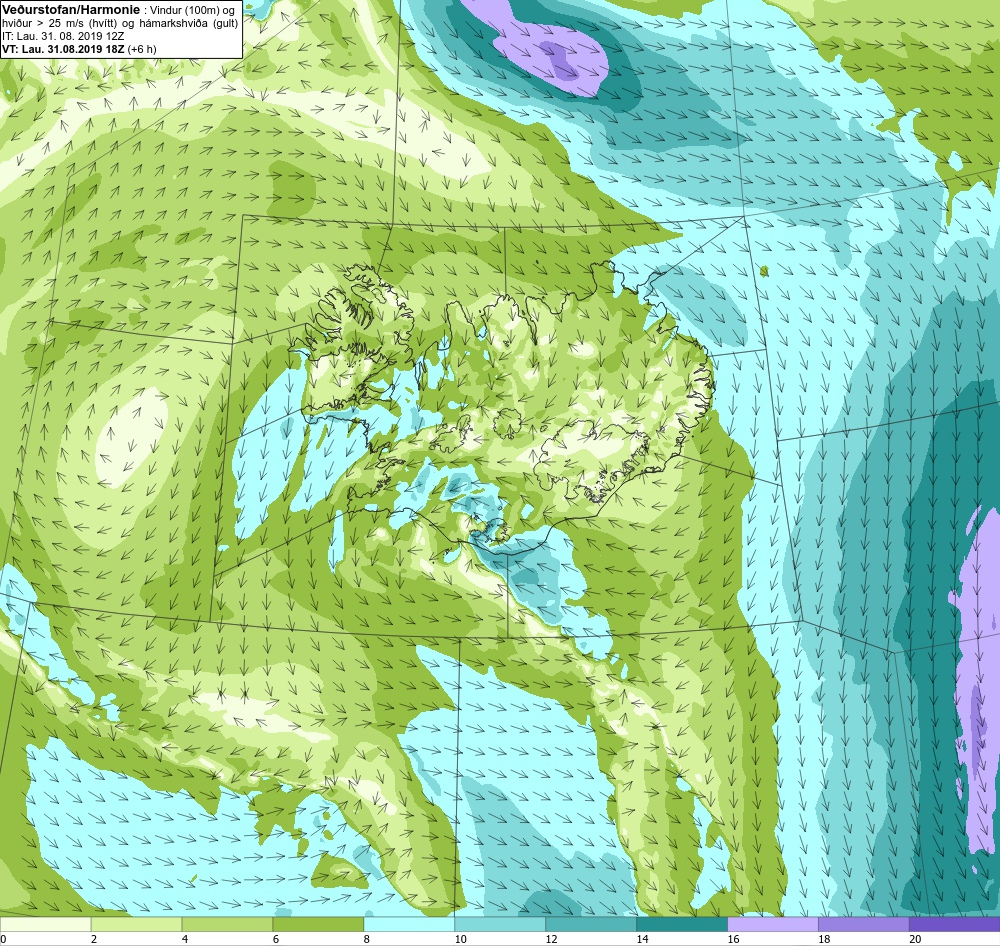Click the legend label '20'

tap(915, 939)
